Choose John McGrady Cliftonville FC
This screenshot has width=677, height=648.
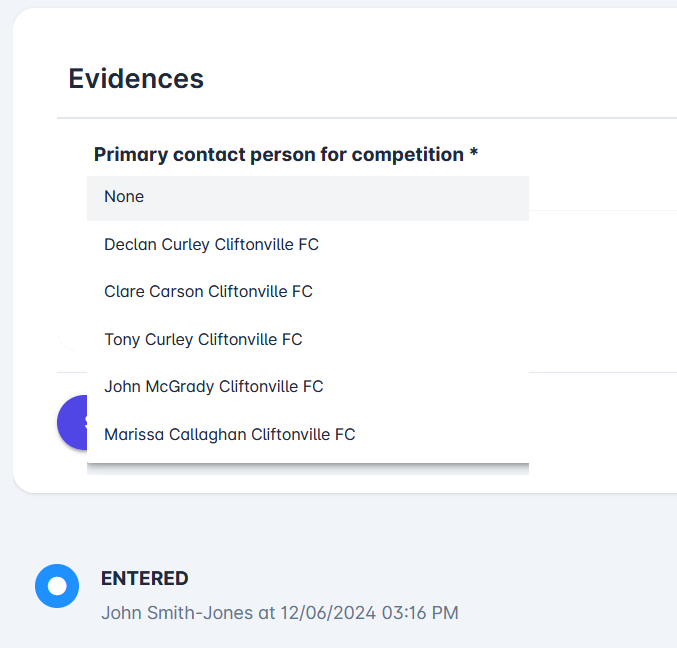213,386
